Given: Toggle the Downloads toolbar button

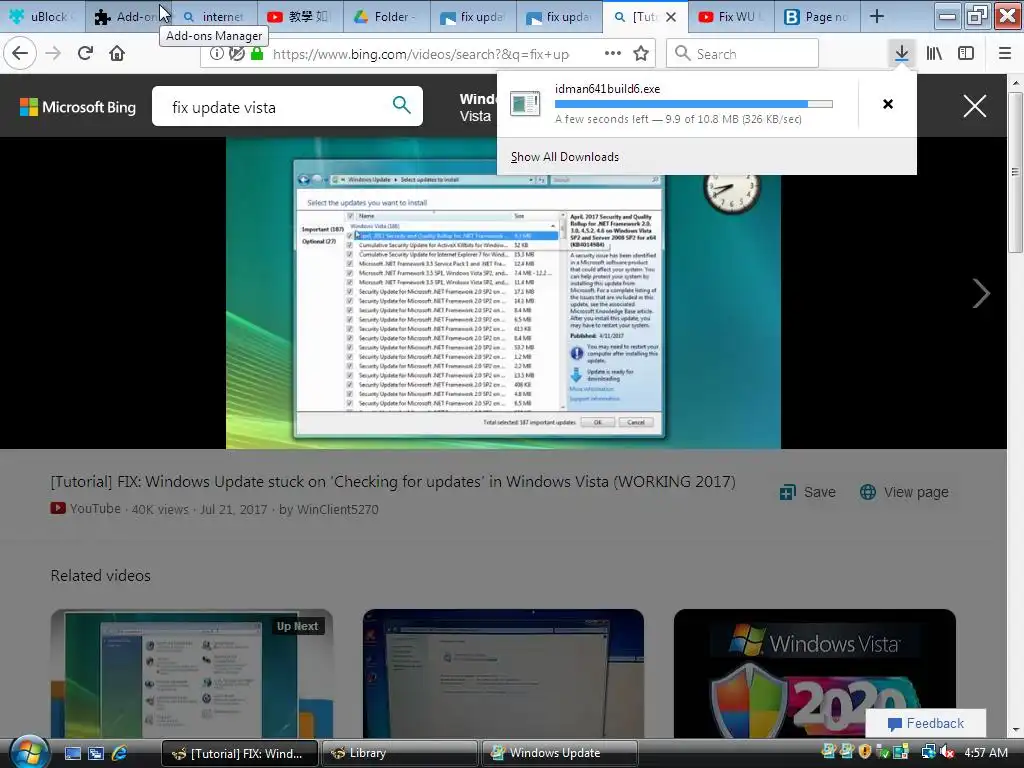Looking at the screenshot, I should click(901, 54).
